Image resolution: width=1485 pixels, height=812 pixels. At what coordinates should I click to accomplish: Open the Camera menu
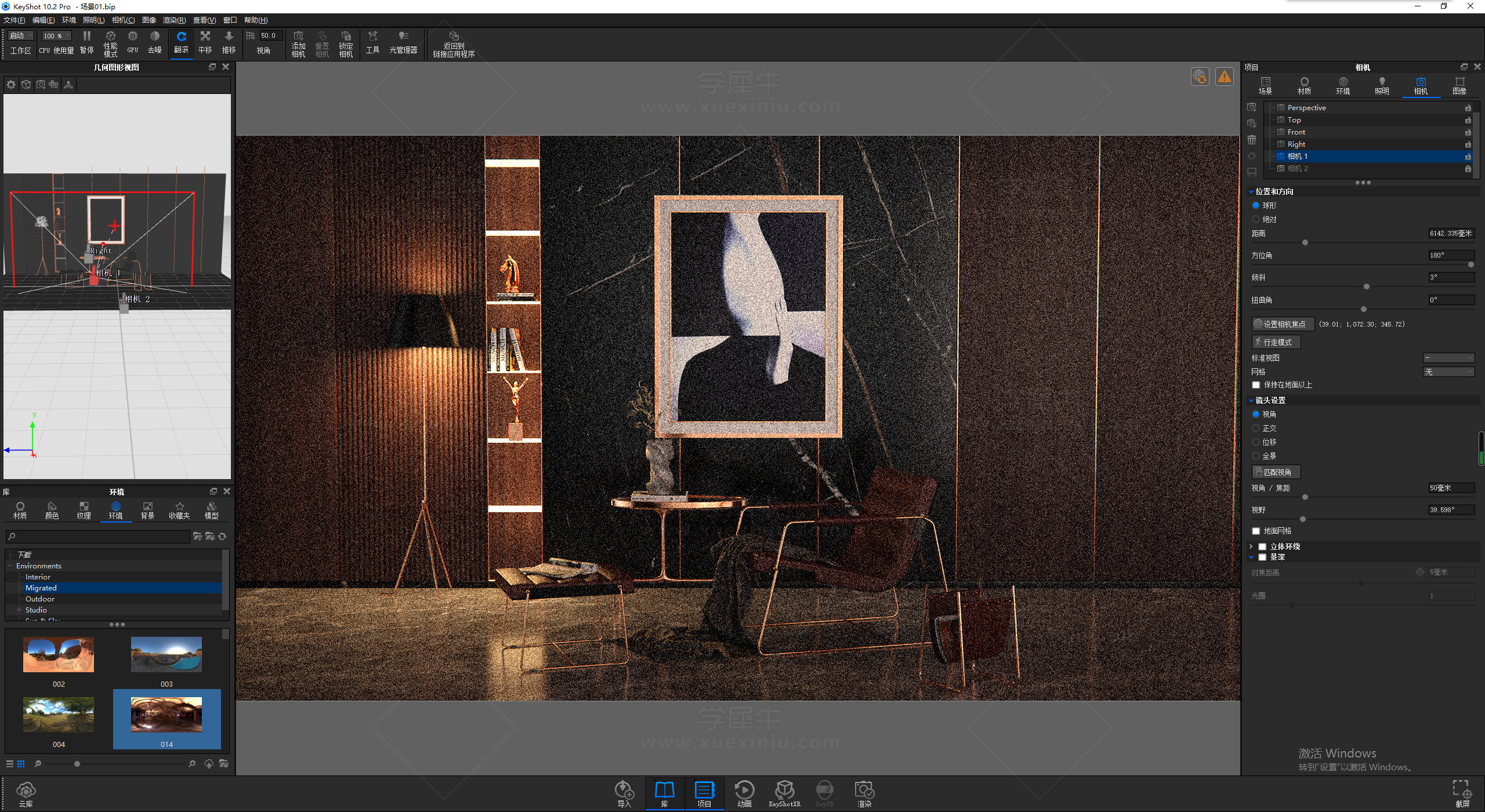(123, 20)
